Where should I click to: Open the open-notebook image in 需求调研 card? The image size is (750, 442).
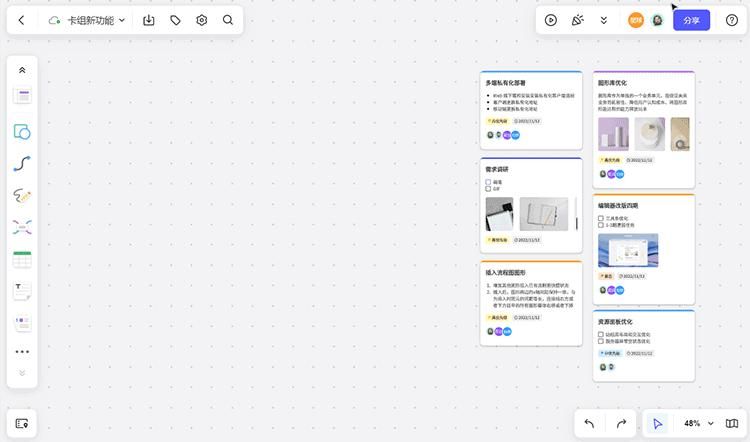tap(544, 214)
